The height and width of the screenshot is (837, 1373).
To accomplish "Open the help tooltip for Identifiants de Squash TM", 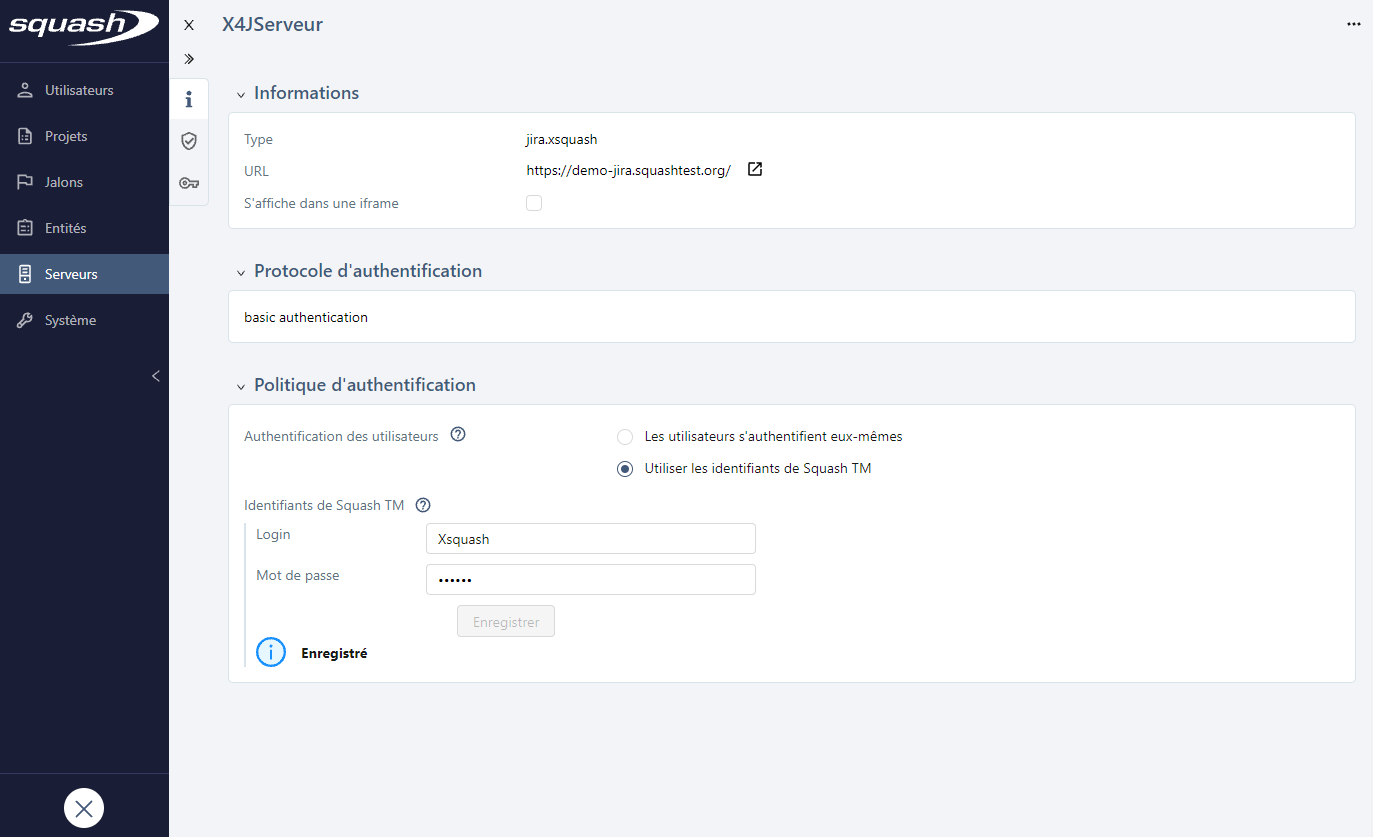I will point(422,505).
